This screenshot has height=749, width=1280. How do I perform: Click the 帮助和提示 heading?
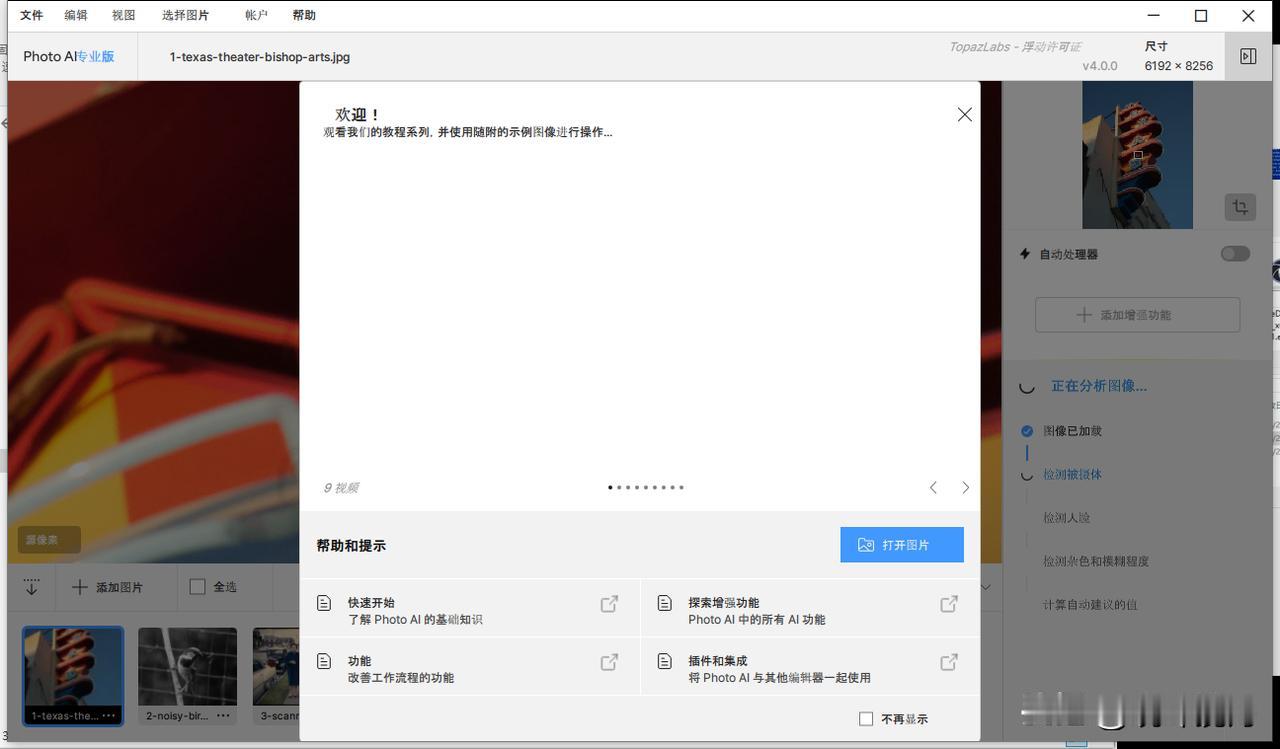pos(351,546)
